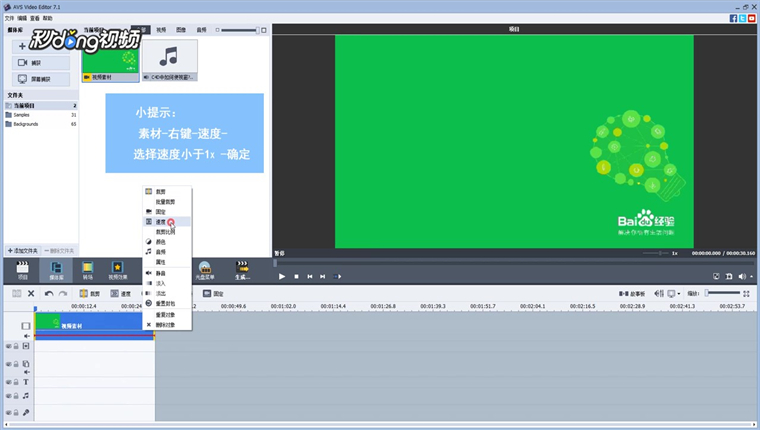Click the preview seek bar
This screenshot has height=430, width=760.
pos(514,263)
